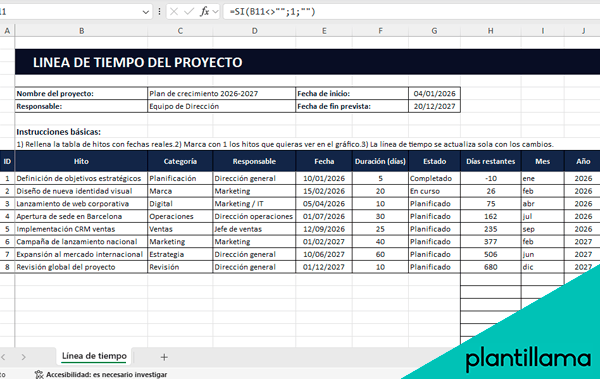
Task: Expand the Name Box dropdown arrow
Action: click(145, 12)
